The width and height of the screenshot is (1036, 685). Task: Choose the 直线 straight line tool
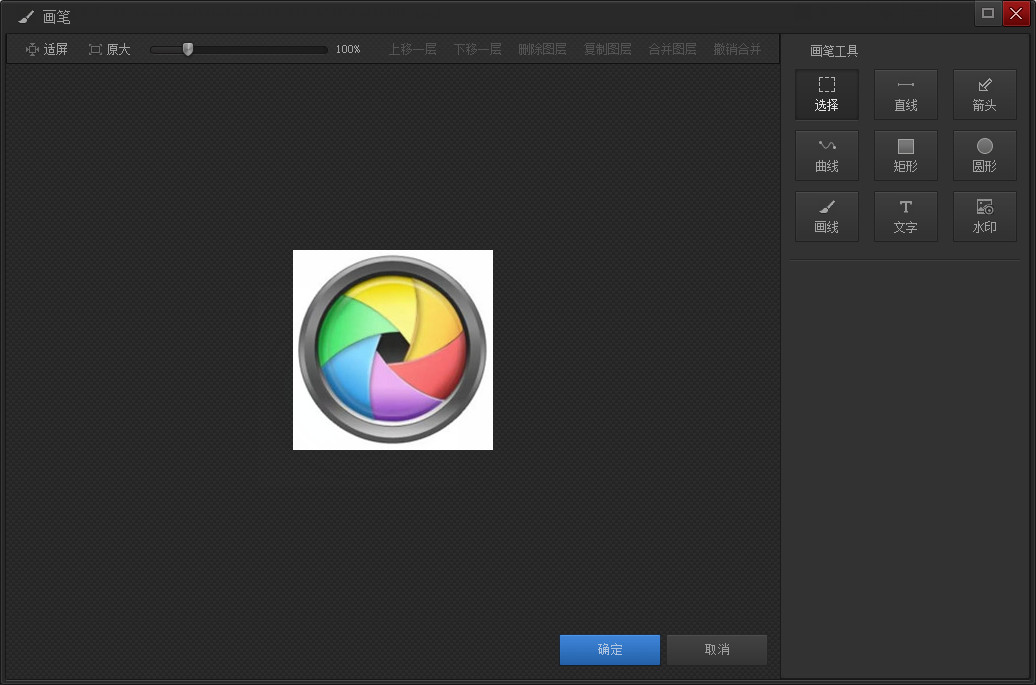(x=905, y=94)
